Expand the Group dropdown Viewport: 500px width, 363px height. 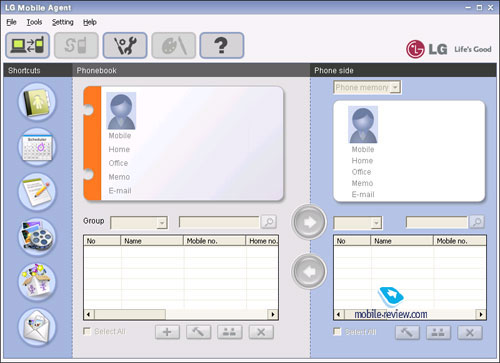(x=162, y=223)
